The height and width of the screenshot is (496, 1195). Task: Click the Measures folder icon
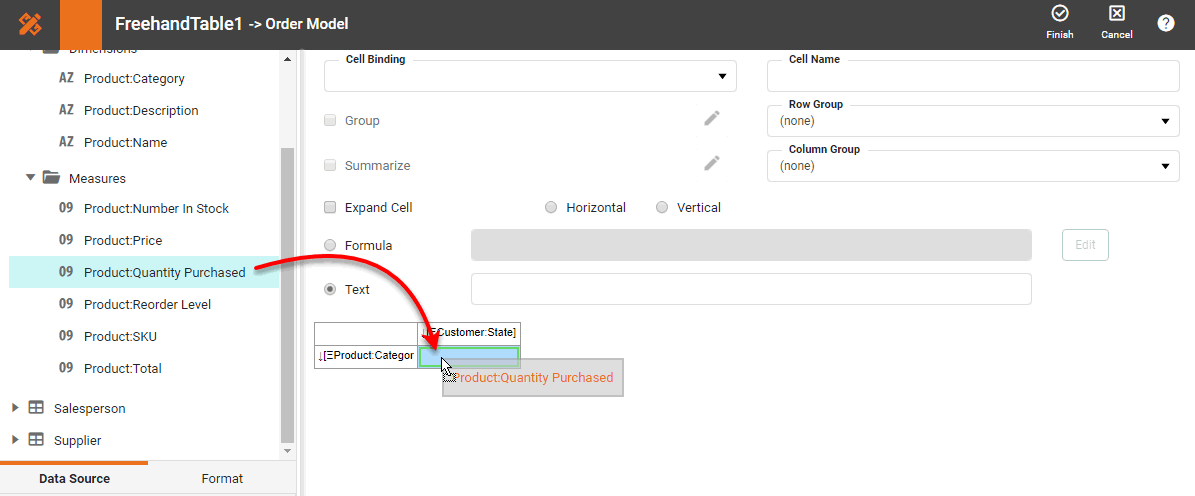pos(51,178)
